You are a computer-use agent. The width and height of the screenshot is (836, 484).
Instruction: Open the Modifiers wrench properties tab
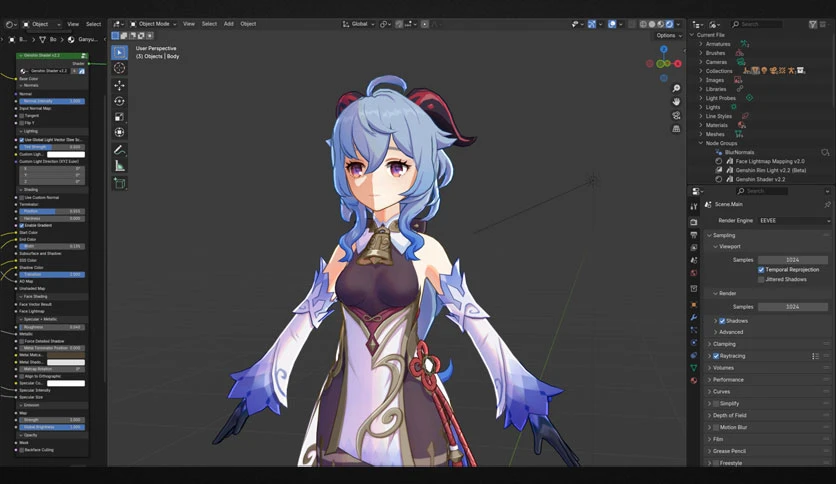(694, 317)
